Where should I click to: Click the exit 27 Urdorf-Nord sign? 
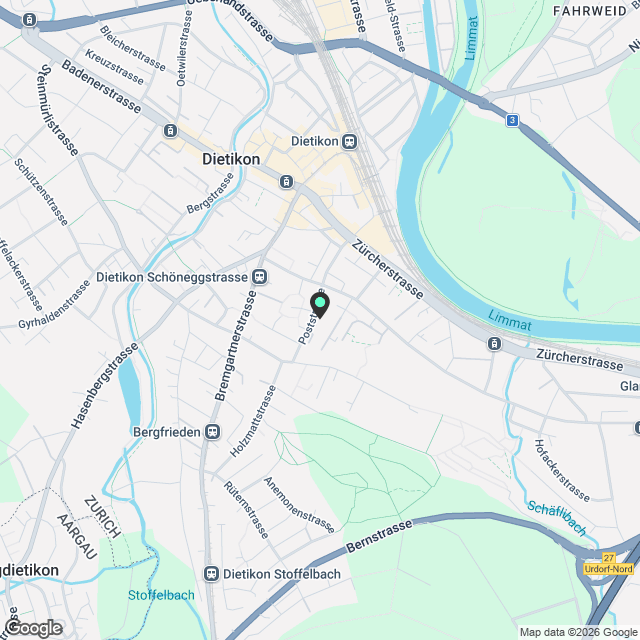point(608,564)
